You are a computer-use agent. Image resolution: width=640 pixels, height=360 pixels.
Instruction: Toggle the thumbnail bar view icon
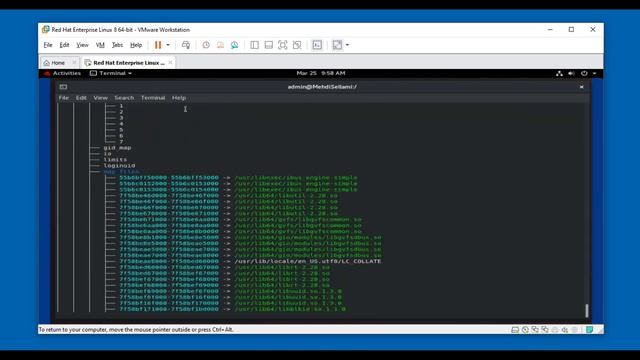point(269,45)
